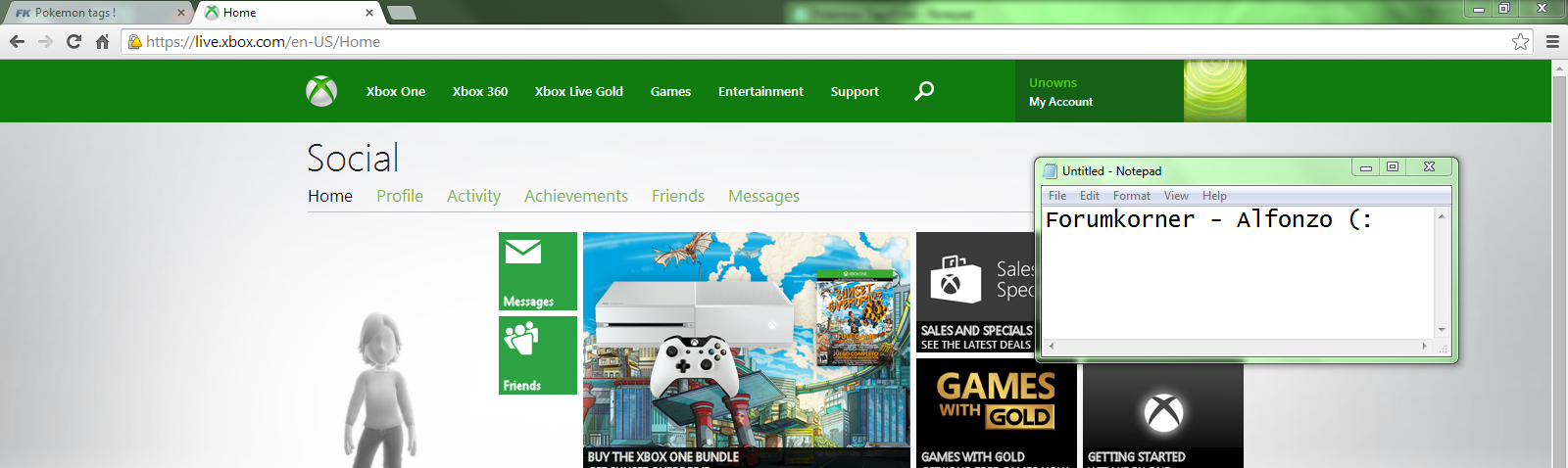The height and width of the screenshot is (468, 1568).
Task: Open Xbox Live Gold in the header
Action: click(x=579, y=91)
